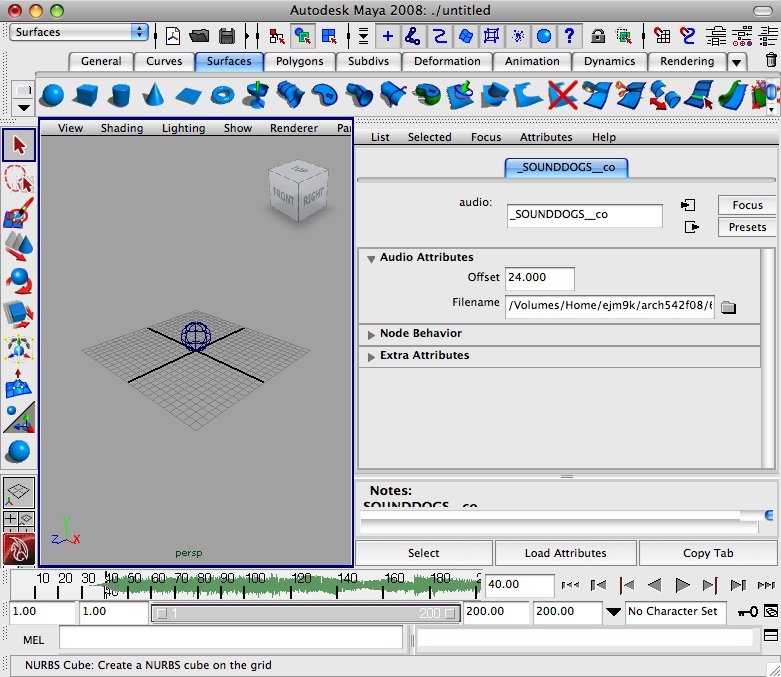Screen dimensions: 781x677
Task: Switch to the Animation shelf tab
Action: click(532, 61)
